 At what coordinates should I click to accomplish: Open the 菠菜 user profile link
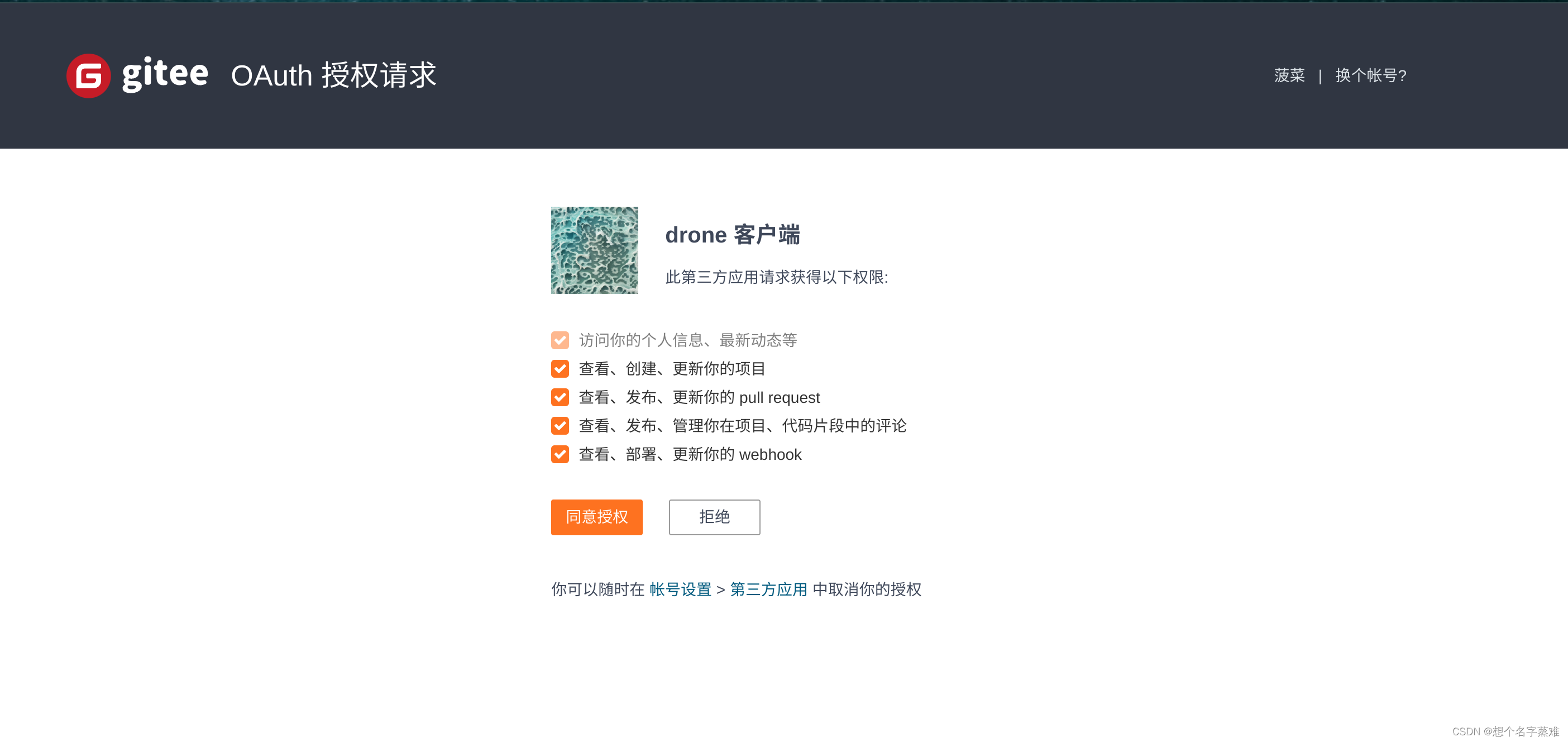pyautogui.click(x=1289, y=75)
